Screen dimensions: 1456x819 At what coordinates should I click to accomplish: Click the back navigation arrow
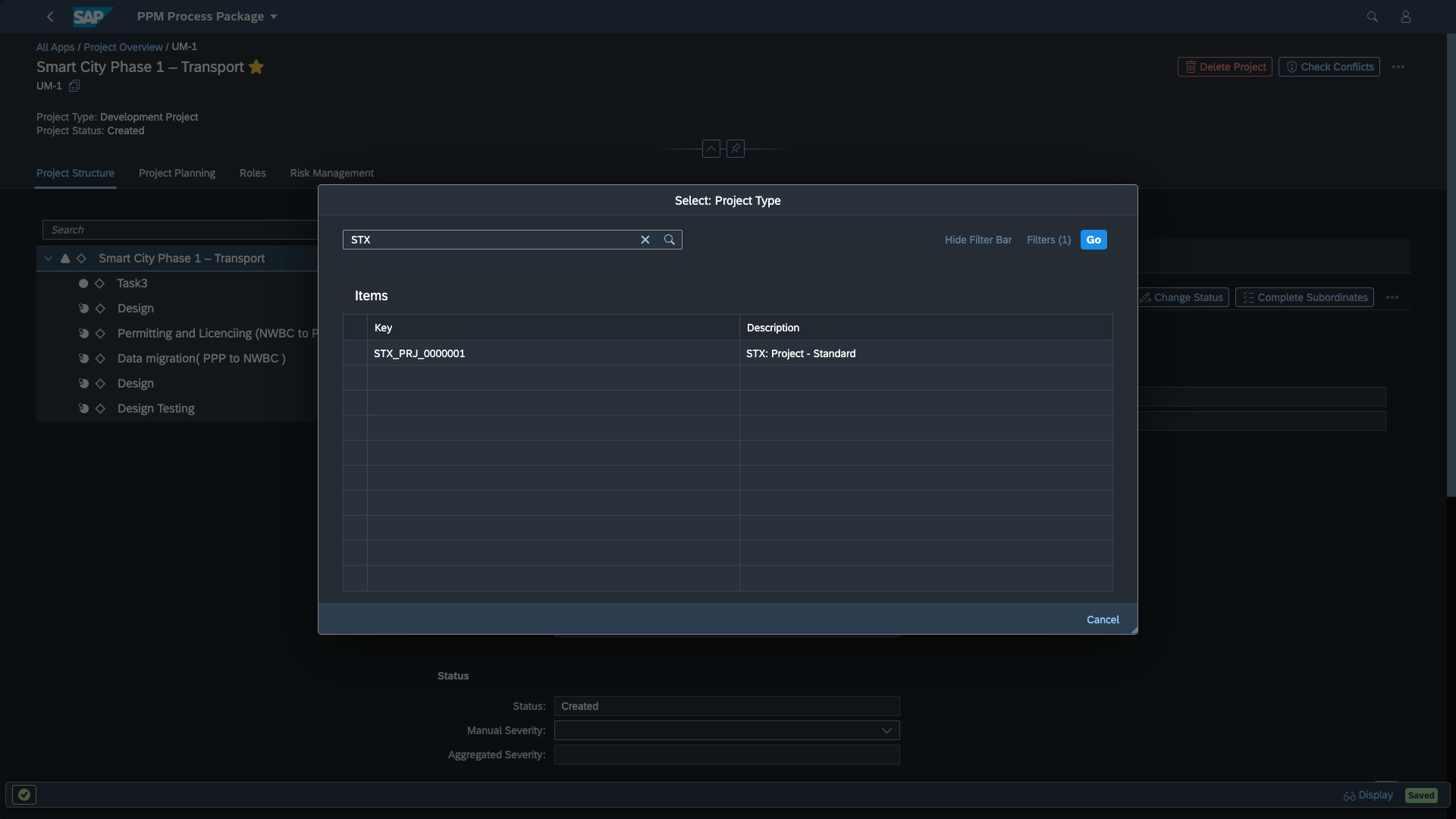coord(50,17)
